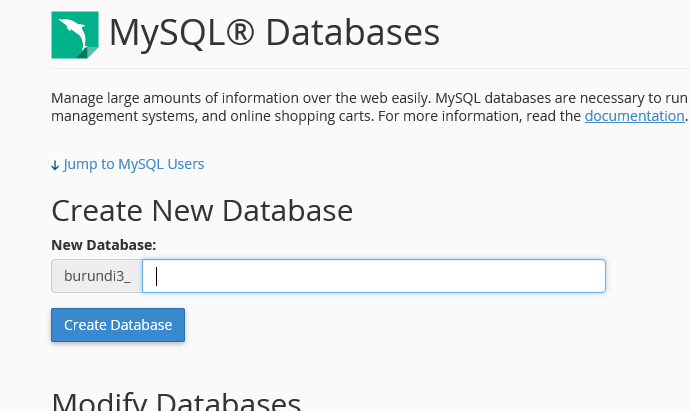The height and width of the screenshot is (411, 691).
Task: Jump to MySQL Users section
Action: (133, 164)
